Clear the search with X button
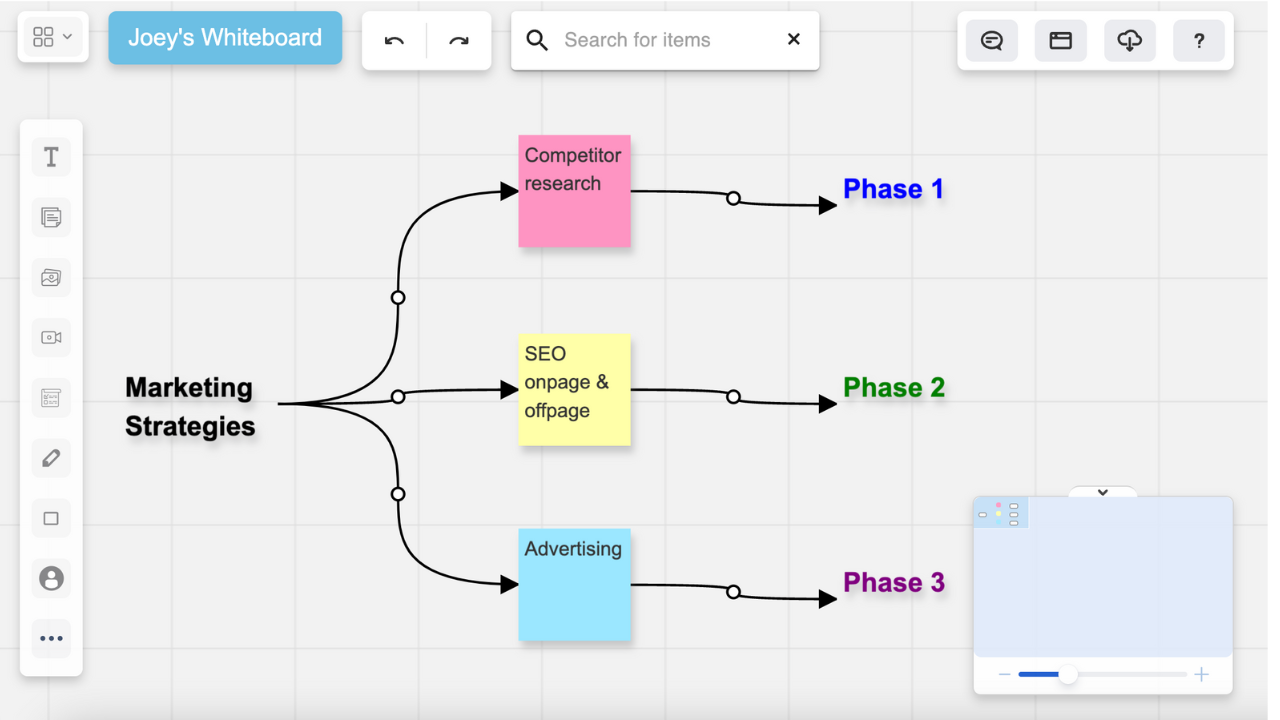1280x720 pixels. pos(794,40)
